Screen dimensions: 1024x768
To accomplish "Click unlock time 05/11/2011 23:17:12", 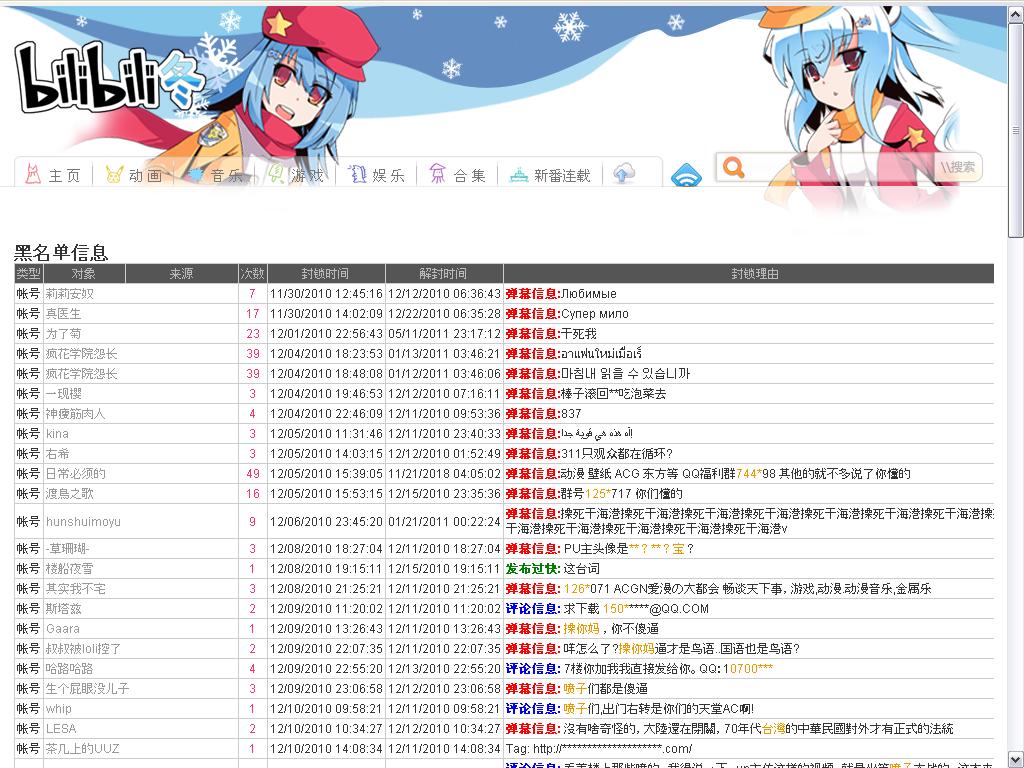I will coord(444,334).
